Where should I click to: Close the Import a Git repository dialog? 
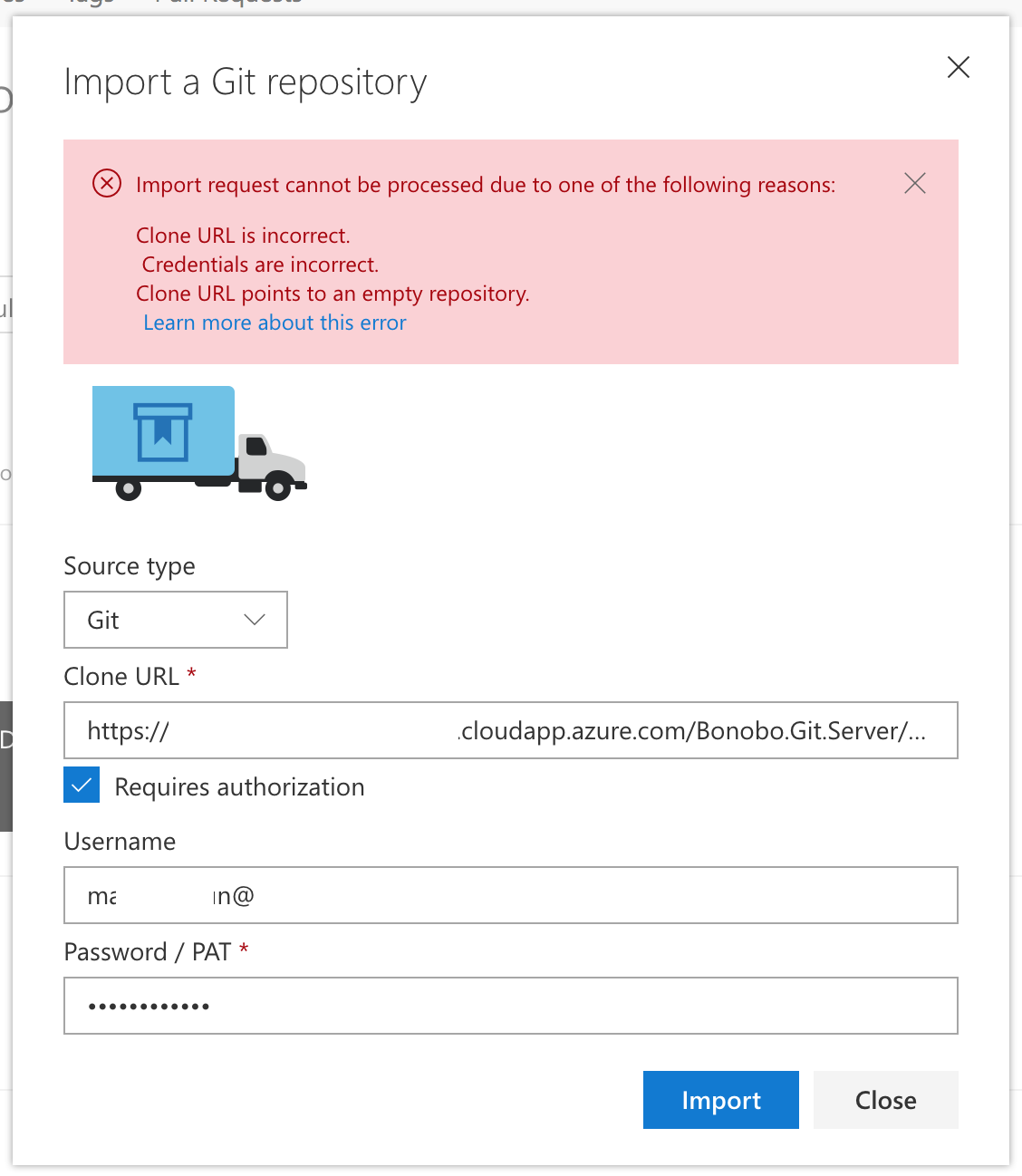(958, 67)
